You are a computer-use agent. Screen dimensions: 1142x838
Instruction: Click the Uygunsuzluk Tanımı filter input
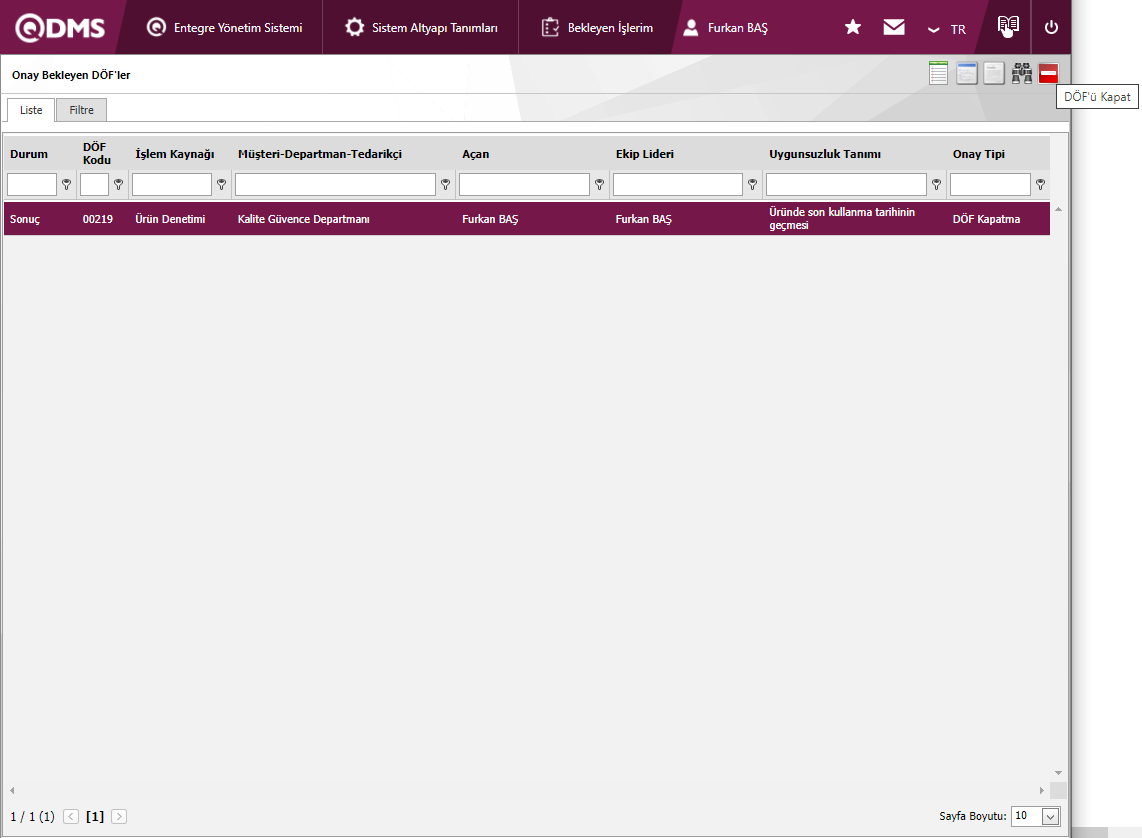(846, 184)
